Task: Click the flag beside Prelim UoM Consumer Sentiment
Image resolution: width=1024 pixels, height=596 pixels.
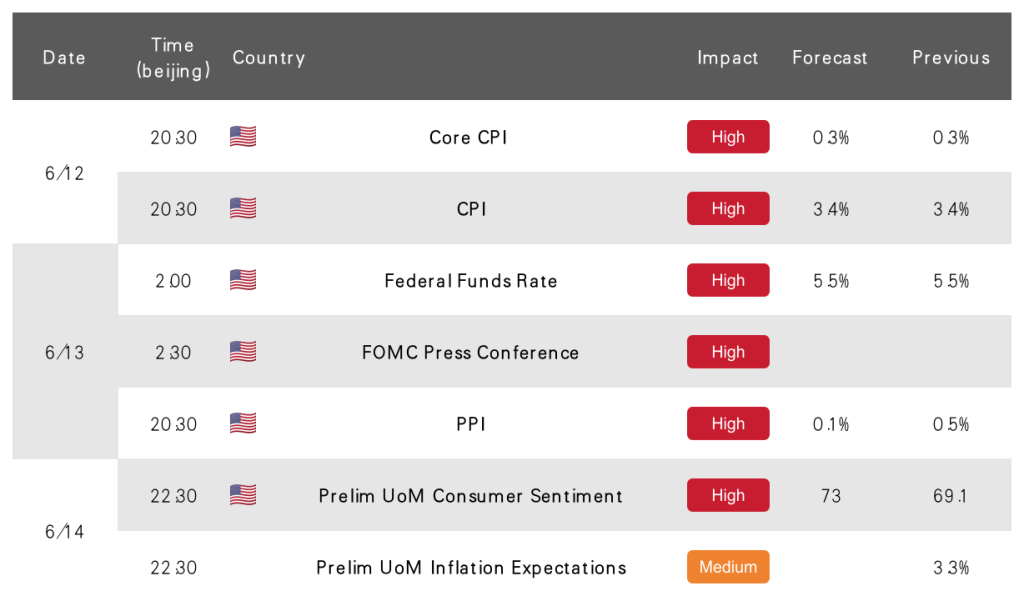Action: 243,495
